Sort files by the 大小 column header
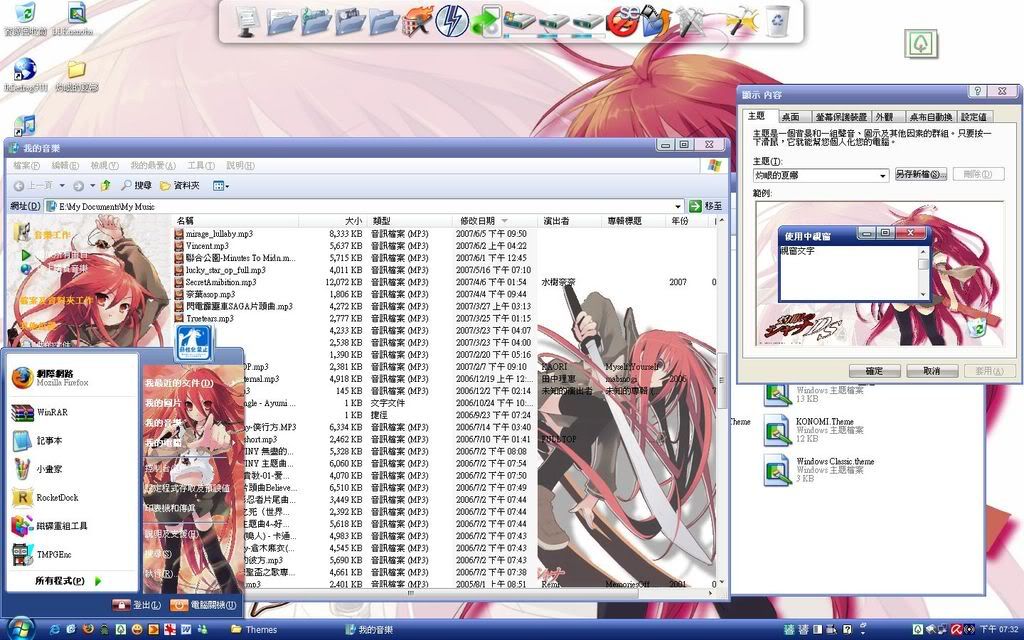Image resolution: width=1024 pixels, height=640 pixels. coord(333,221)
